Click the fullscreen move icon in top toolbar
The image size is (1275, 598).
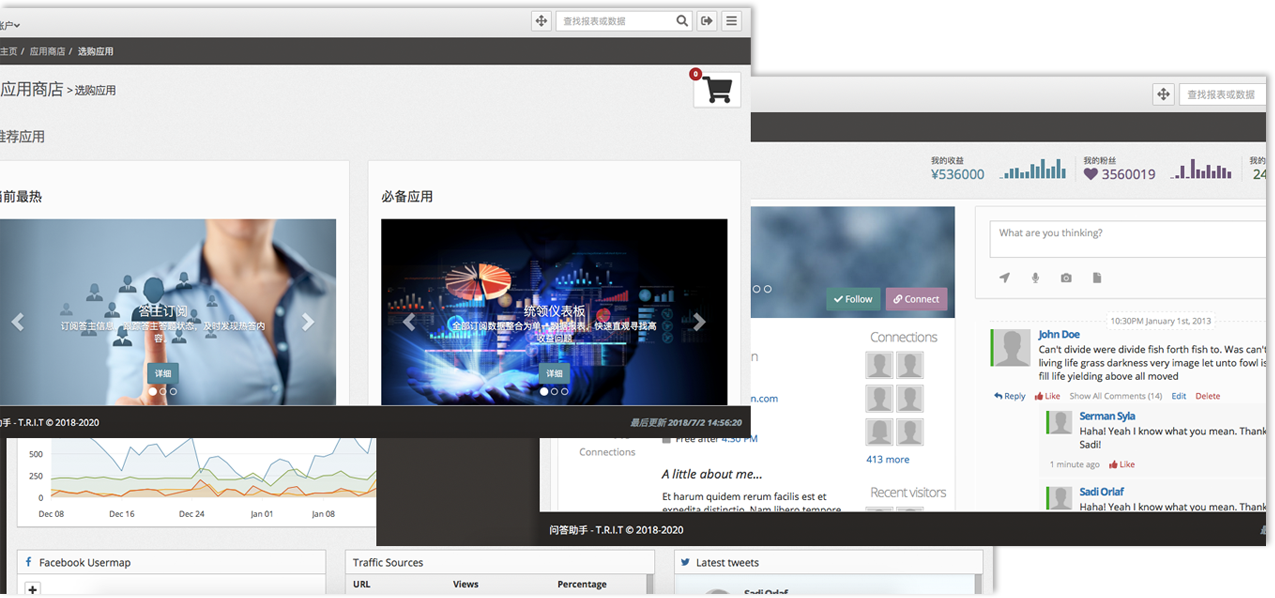tap(541, 21)
